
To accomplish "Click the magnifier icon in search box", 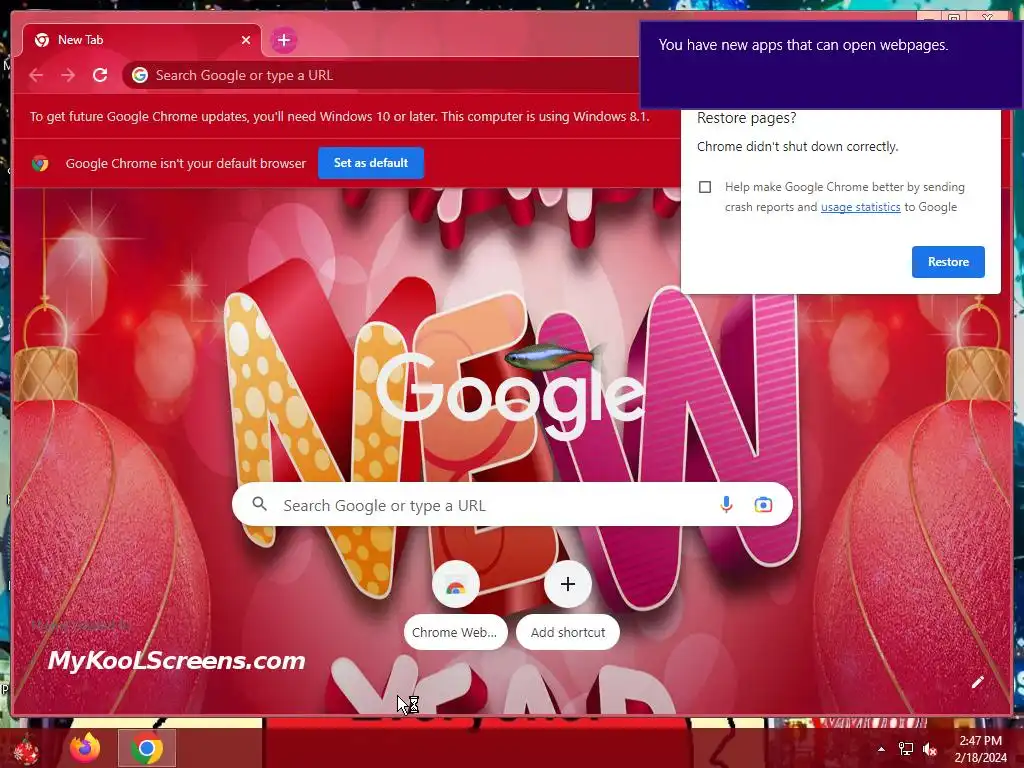I will click(259, 504).
